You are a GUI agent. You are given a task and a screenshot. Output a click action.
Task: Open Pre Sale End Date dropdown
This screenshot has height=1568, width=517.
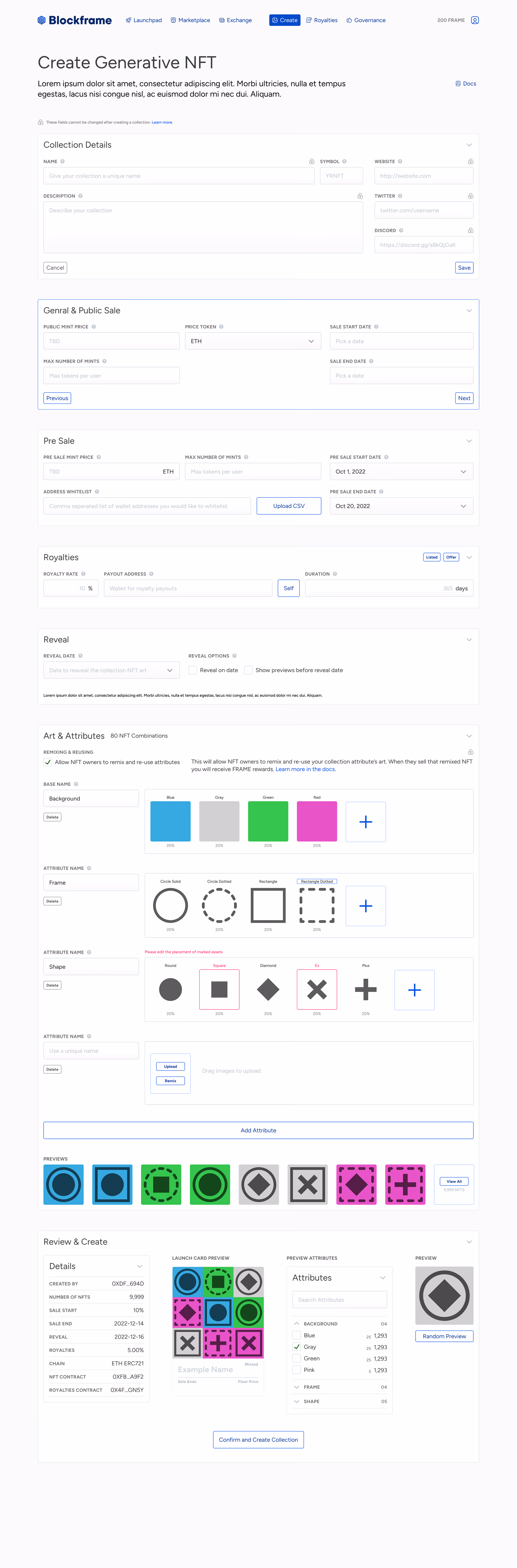402,506
